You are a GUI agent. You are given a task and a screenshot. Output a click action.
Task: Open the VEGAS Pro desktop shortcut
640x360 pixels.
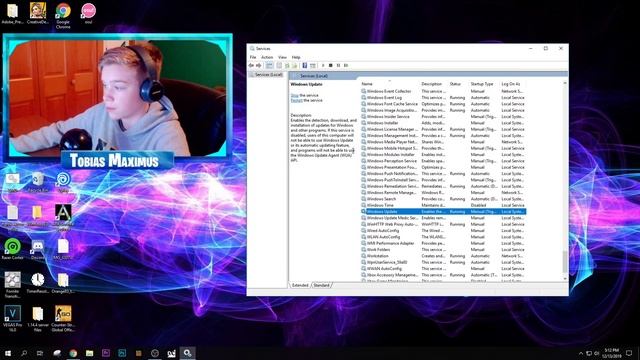pos(12,318)
